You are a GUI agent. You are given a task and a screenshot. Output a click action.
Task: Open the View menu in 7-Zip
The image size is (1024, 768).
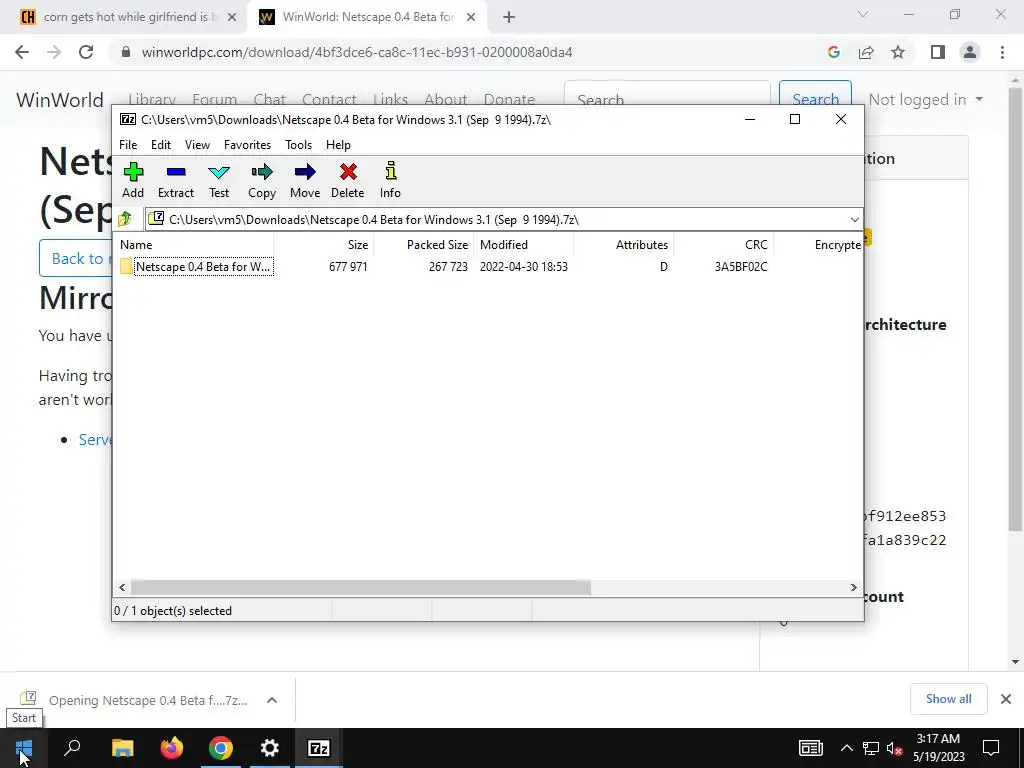click(197, 145)
